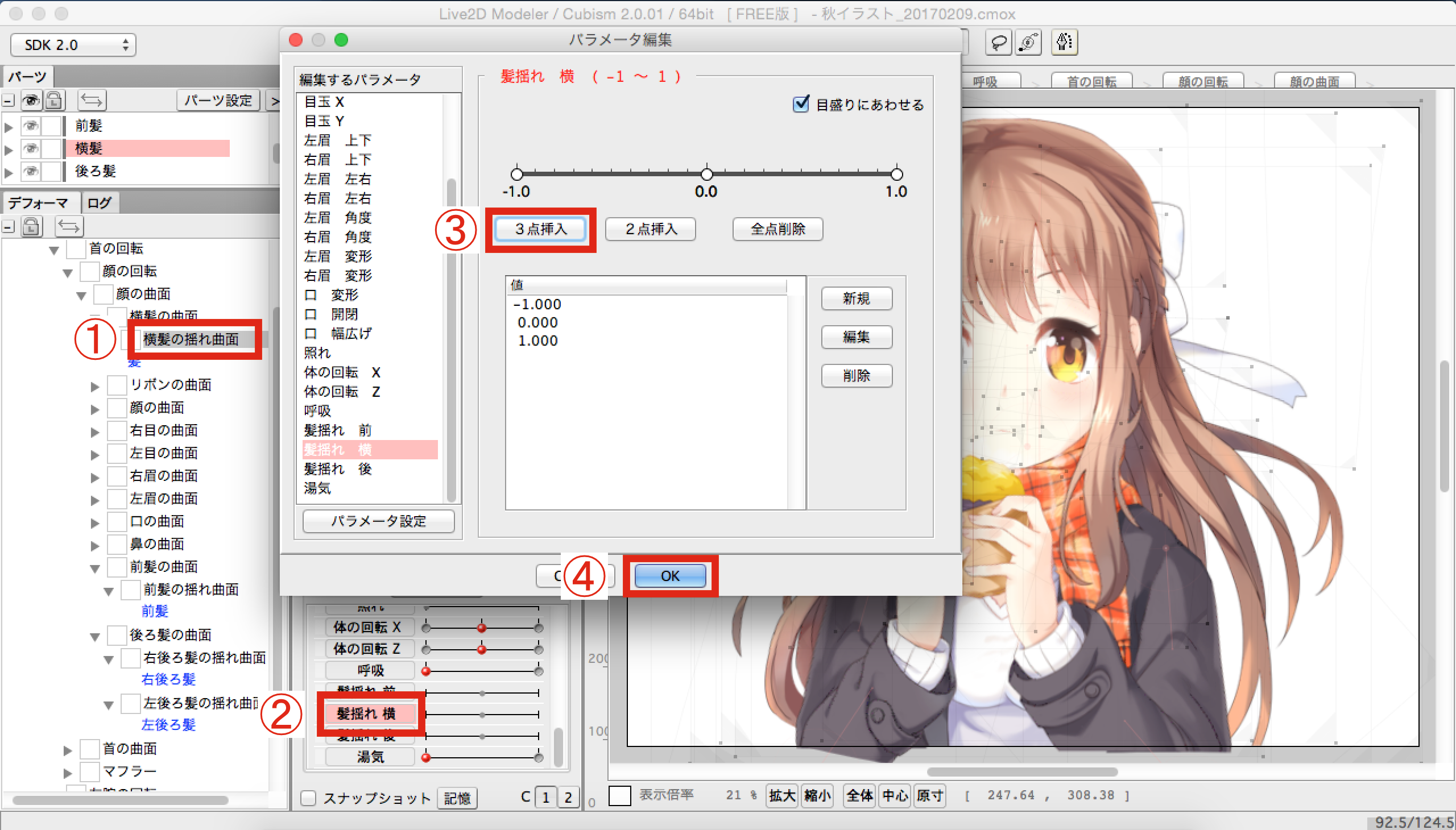
Task: Click the eye icon in Parts toolbar
Action: (31, 101)
